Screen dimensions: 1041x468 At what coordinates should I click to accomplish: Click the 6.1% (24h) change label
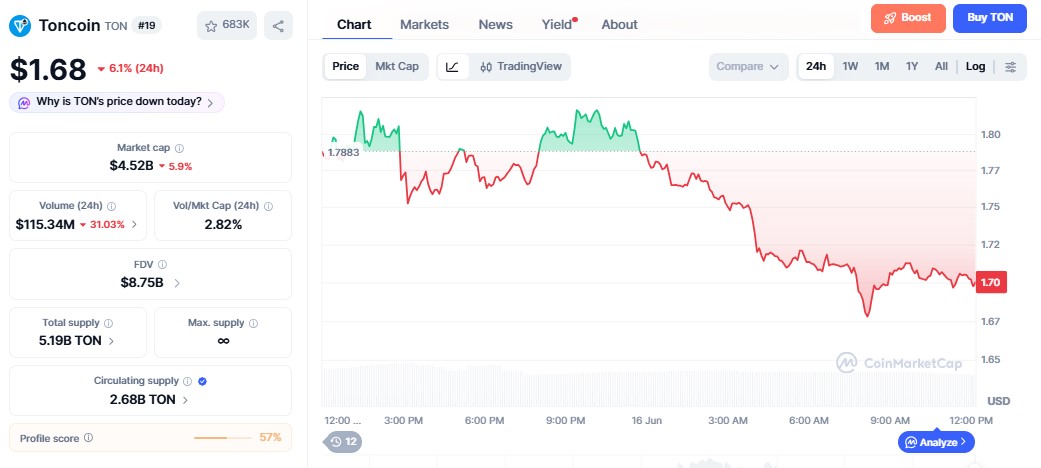(x=130, y=68)
